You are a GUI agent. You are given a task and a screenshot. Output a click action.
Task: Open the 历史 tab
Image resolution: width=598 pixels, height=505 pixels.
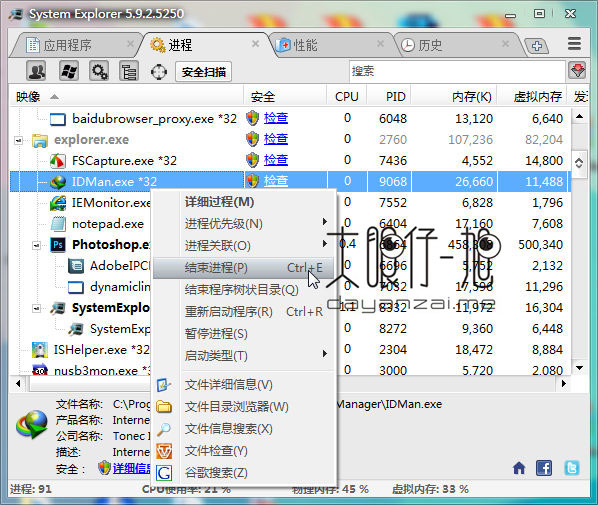pyautogui.click(x=430, y=45)
